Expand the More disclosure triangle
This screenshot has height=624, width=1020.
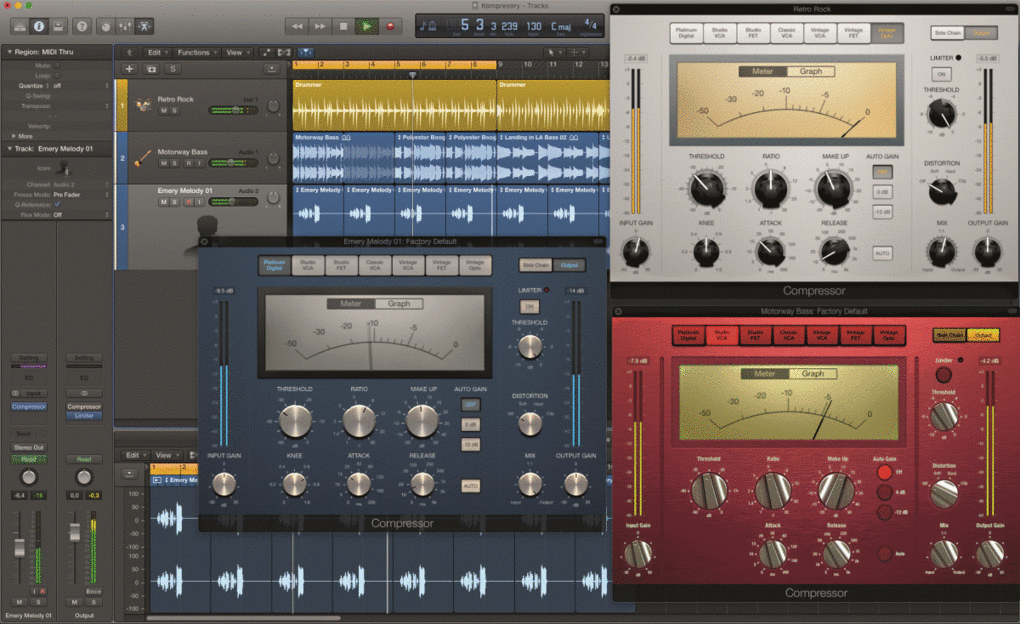(14, 136)
